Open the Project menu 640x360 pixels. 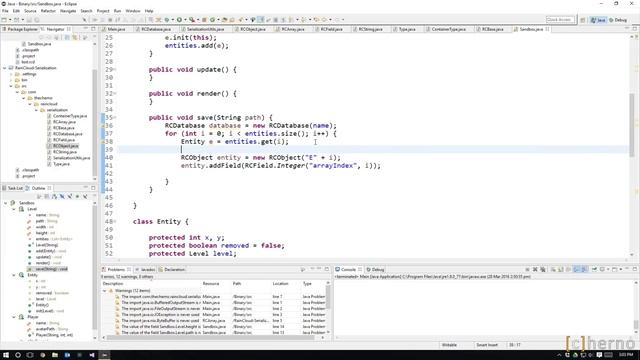[103, 11]
